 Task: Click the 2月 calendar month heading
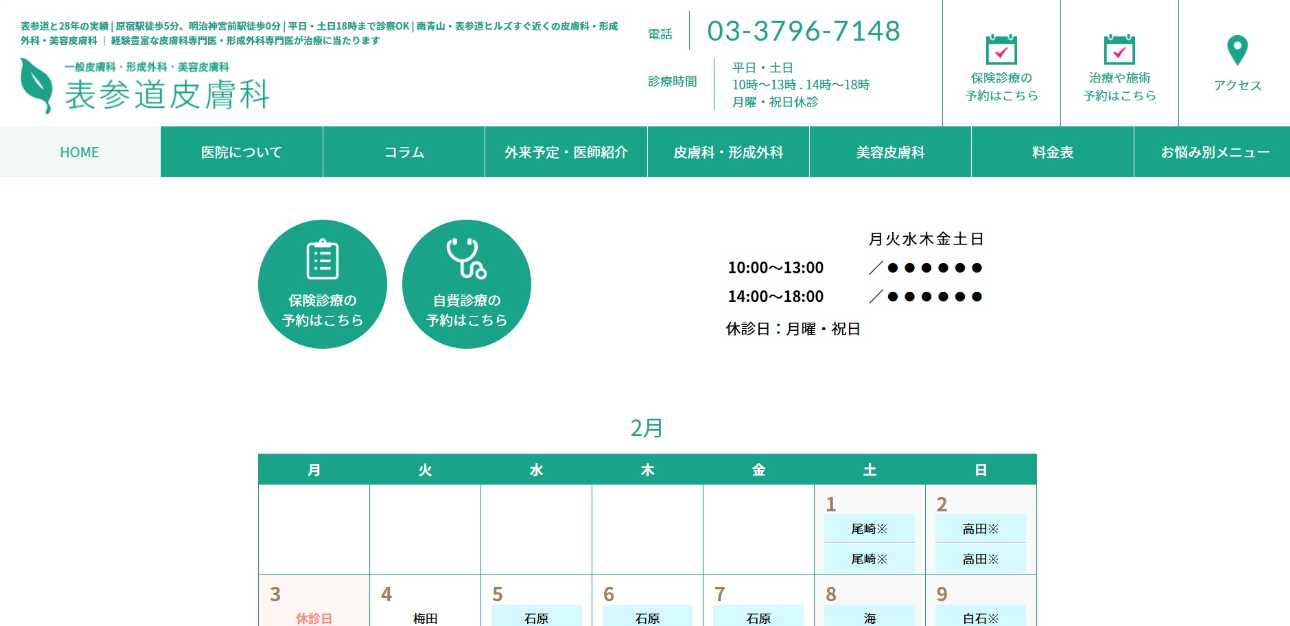coord(647,428)
